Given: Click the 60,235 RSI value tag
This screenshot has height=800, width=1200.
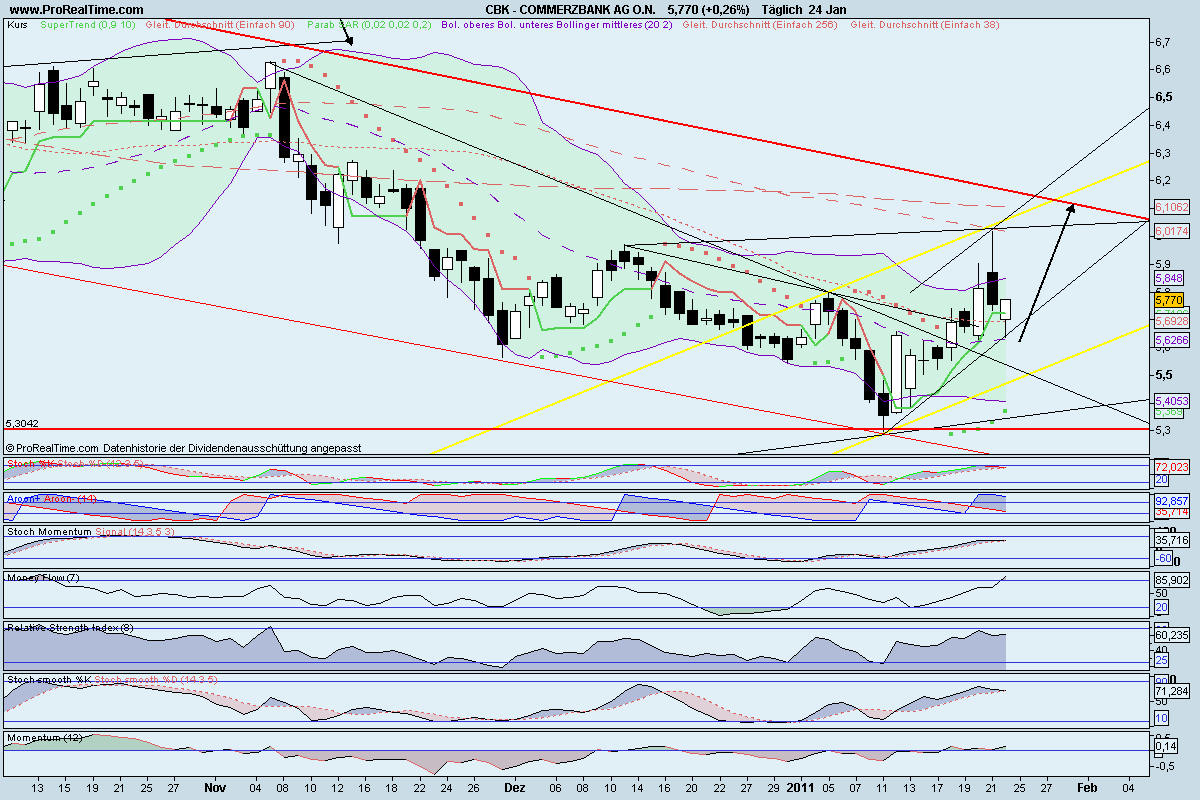Looking at the screenshot, I should coord(1170,634).
